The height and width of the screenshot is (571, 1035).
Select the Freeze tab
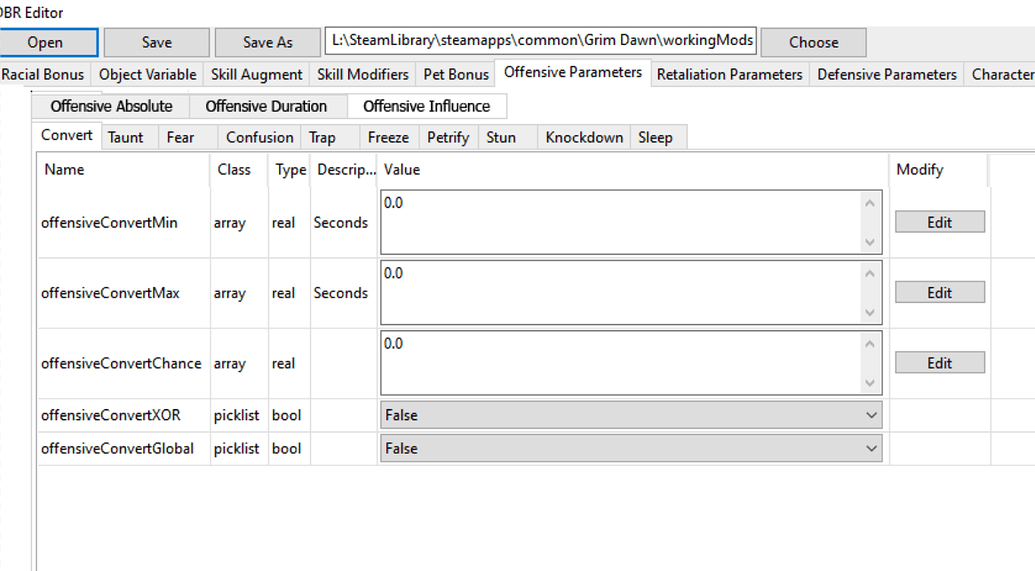pyautogui.click(x=388, y=137)
